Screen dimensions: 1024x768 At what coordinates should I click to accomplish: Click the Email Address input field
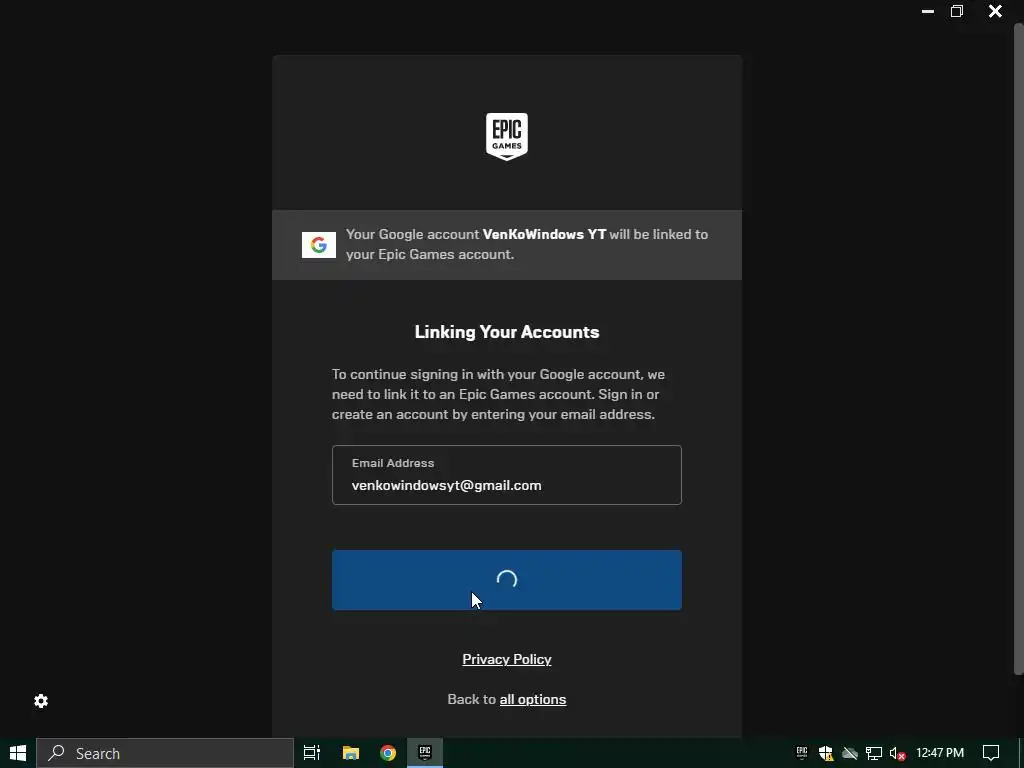507,475
